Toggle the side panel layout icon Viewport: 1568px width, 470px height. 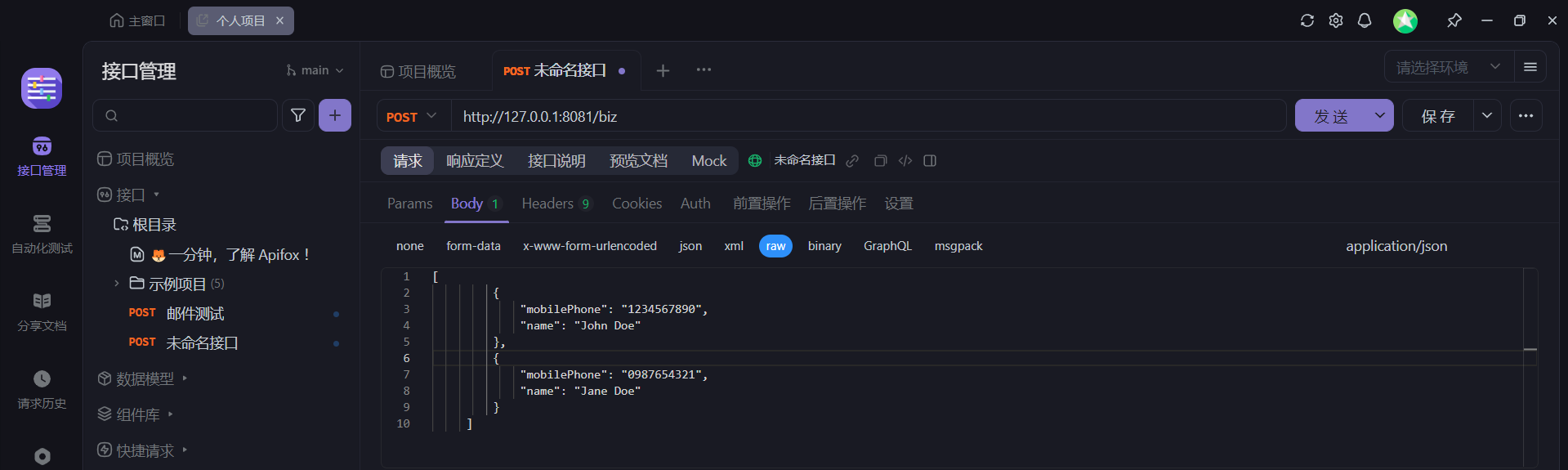[x=930, y=161]
